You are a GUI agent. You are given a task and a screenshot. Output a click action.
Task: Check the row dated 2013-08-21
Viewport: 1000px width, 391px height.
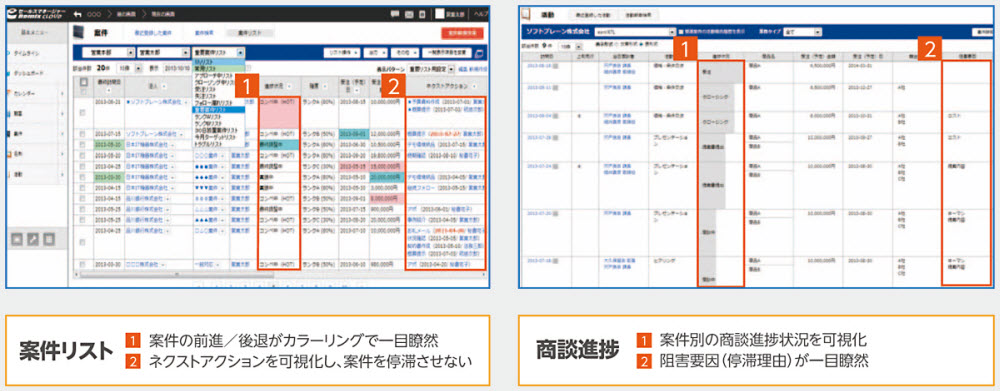click(82, 113)
